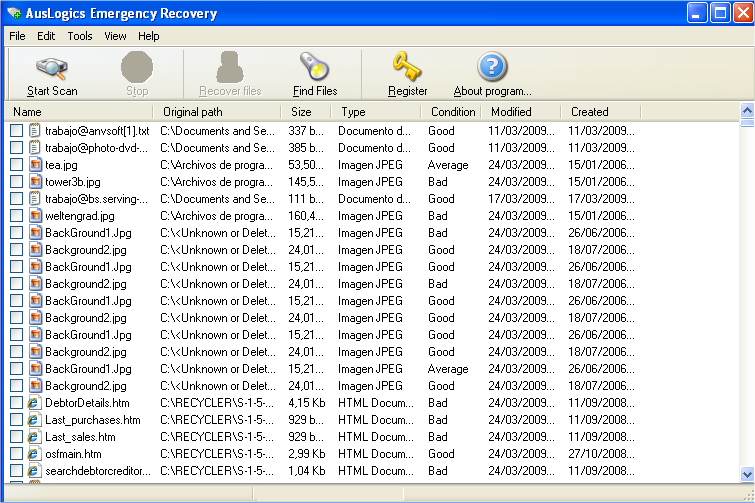Screen dimensions: 755x503
Task: Click the Recover files toolbar icon
Action: click(x=230, y=67)
